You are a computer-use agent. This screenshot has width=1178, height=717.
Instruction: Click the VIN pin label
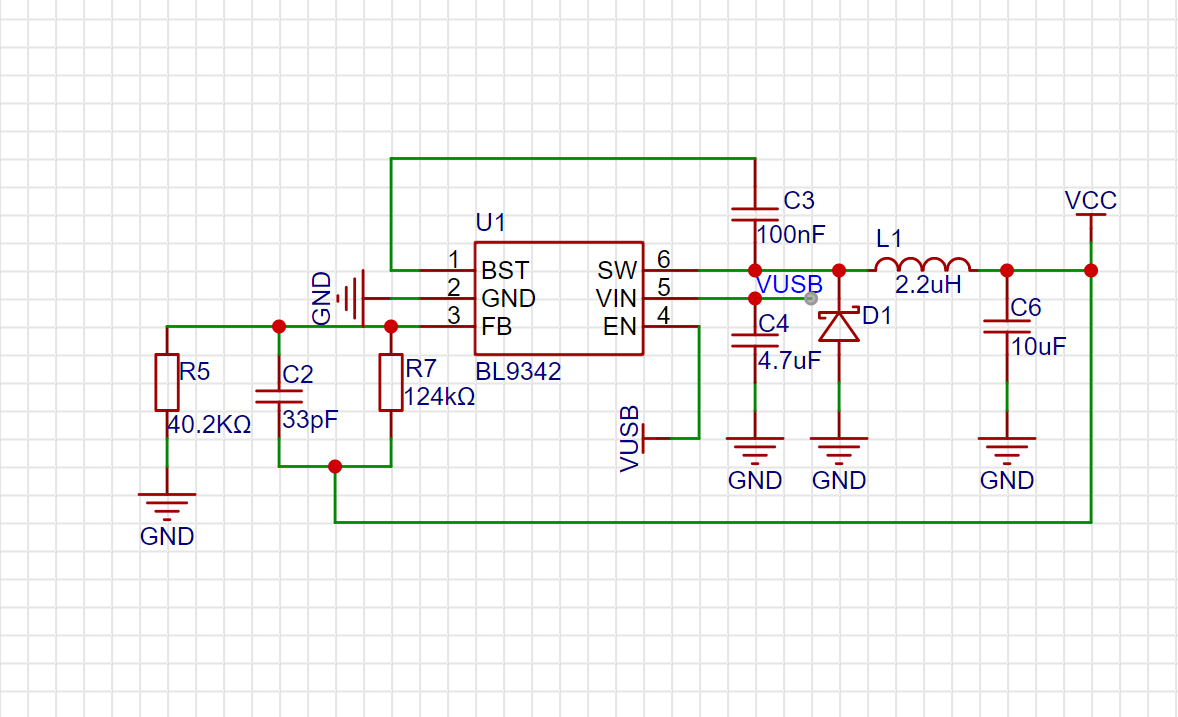coord(617,298)
